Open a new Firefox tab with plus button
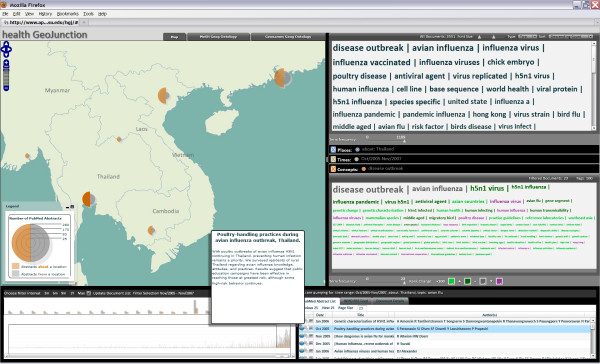This screenshot has height=364, width=600. [x=84, y=23]
